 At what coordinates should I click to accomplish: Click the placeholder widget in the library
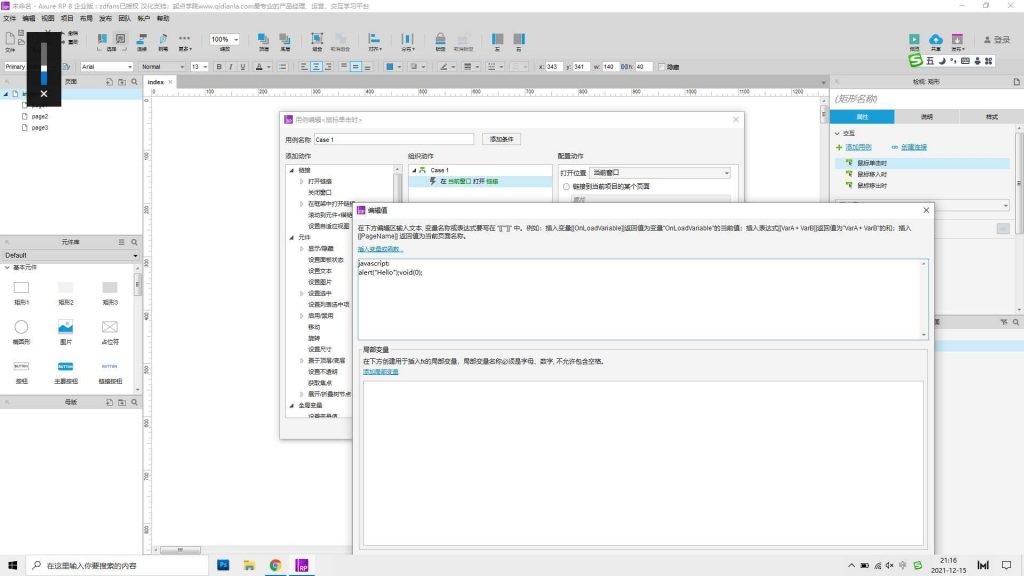pyautogui.click(x=109, y=327)
